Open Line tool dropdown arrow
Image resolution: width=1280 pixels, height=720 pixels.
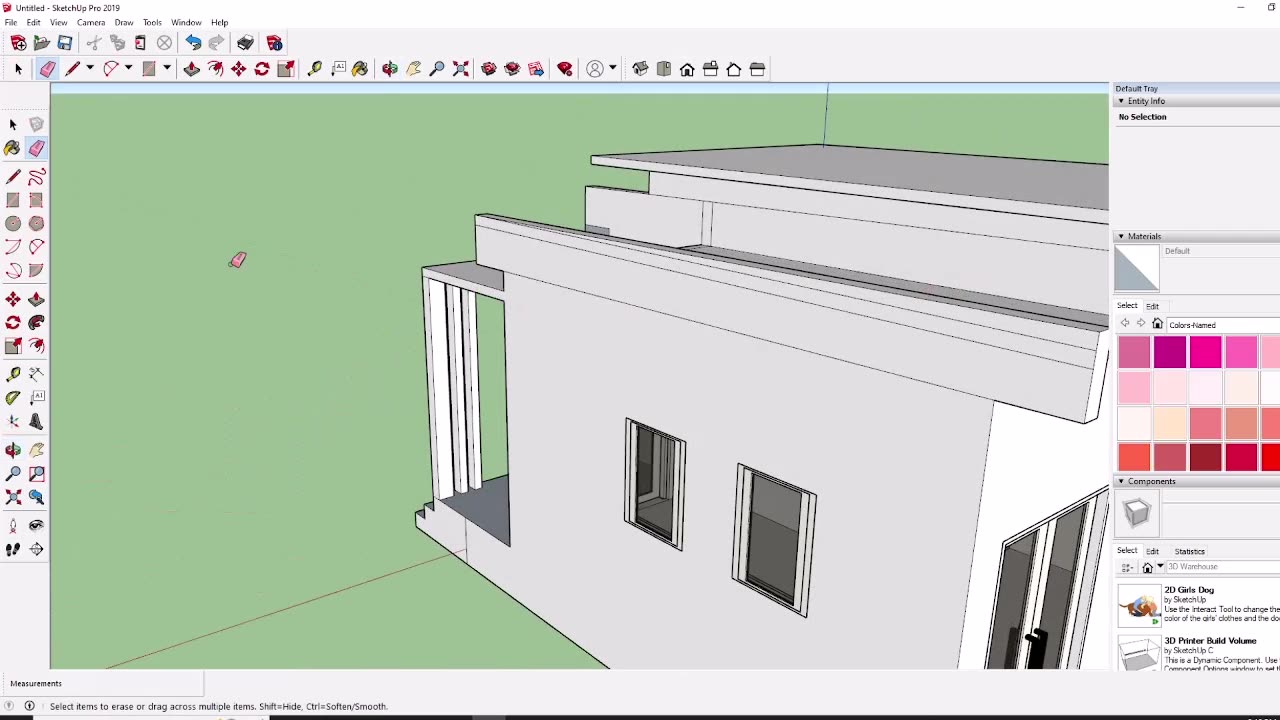point(89,69)
